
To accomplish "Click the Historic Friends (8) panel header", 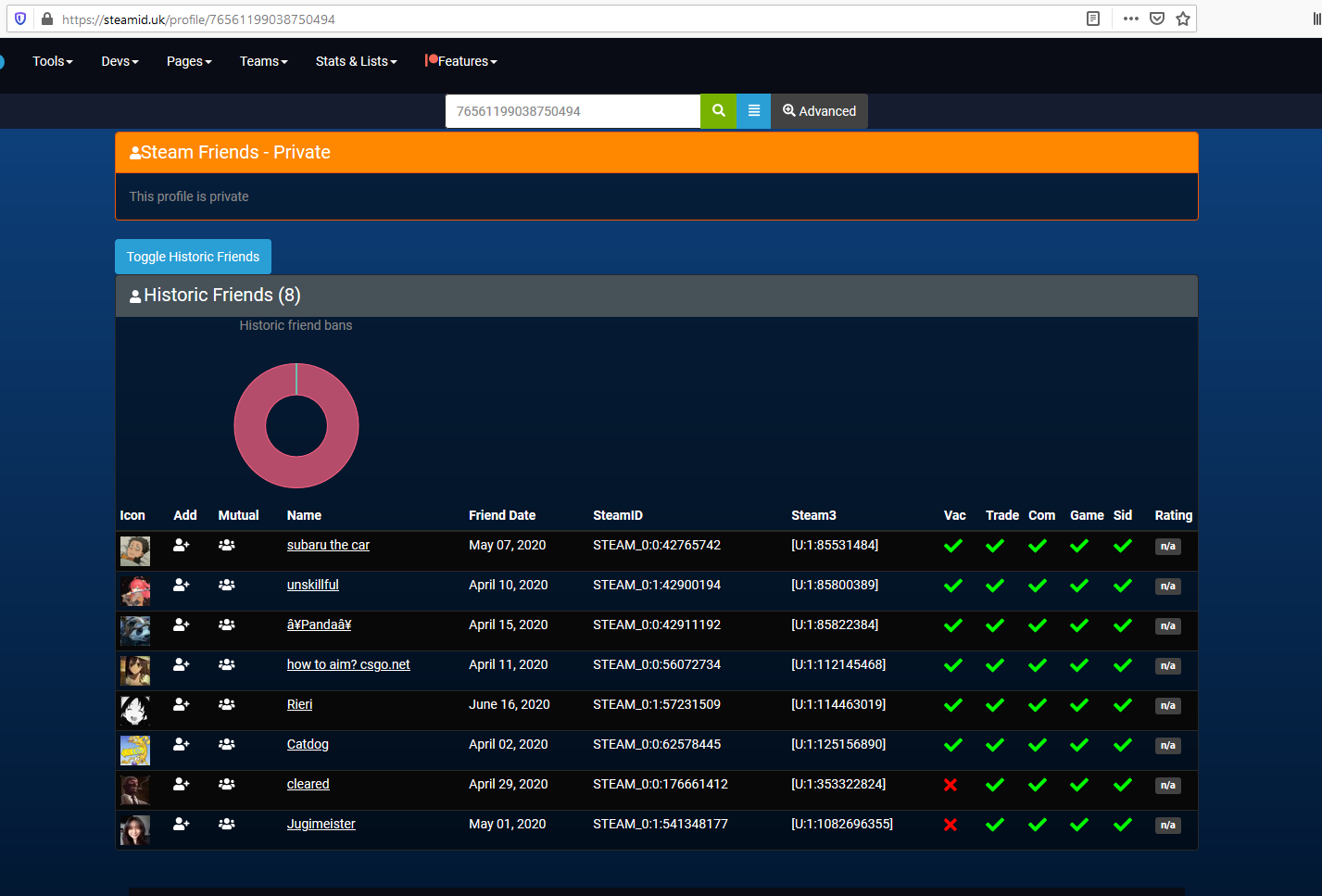I will pos(656,296).
